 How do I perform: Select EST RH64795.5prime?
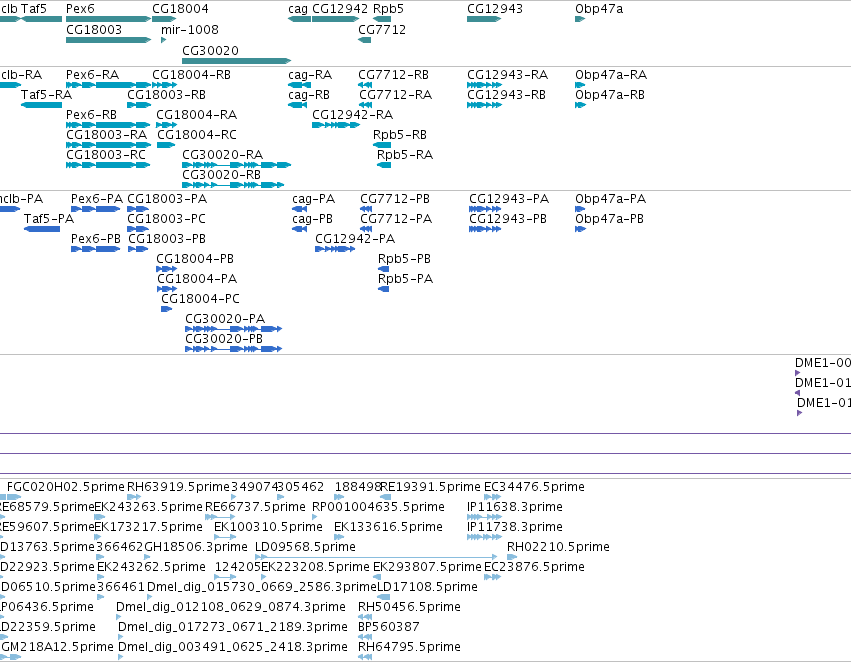pos(409,647)
